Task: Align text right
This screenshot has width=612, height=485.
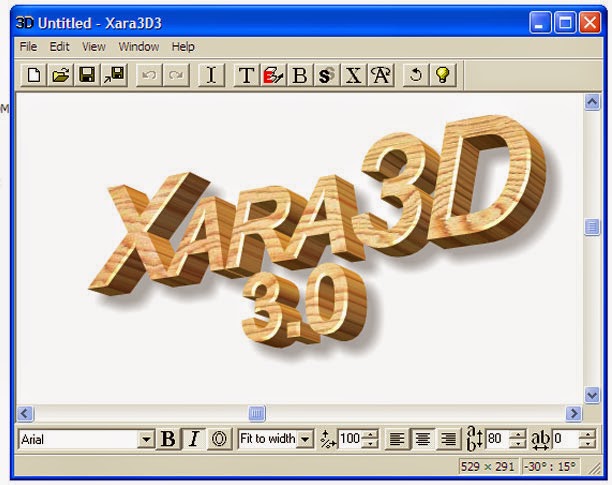Action: click(448, 439)
